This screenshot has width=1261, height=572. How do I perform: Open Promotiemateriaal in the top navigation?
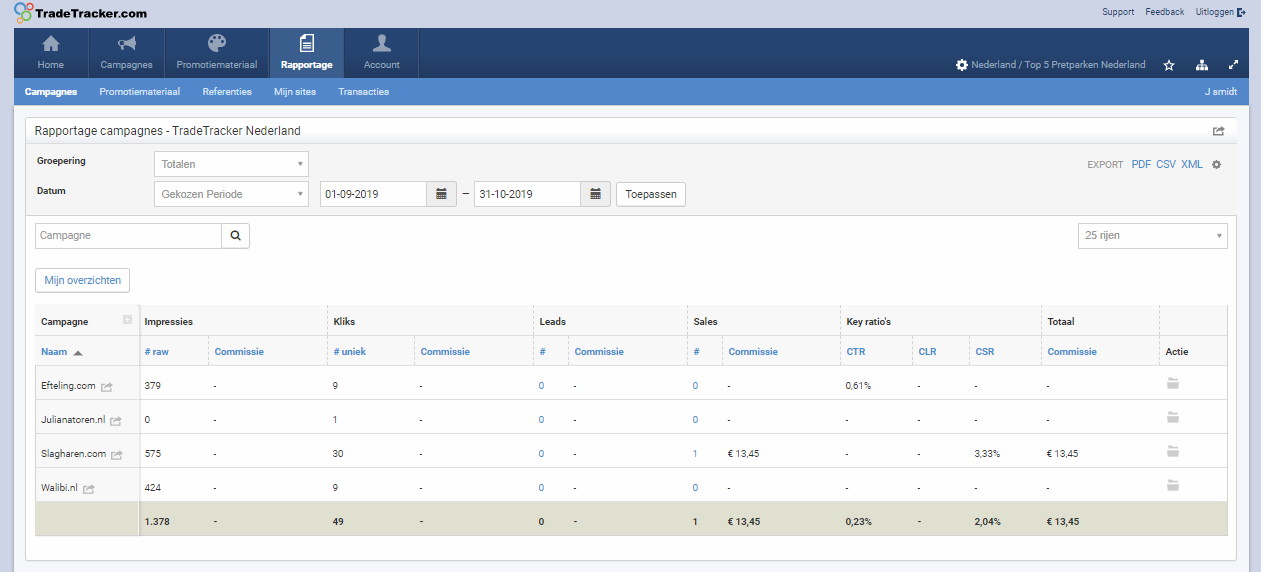click(217, 53)
